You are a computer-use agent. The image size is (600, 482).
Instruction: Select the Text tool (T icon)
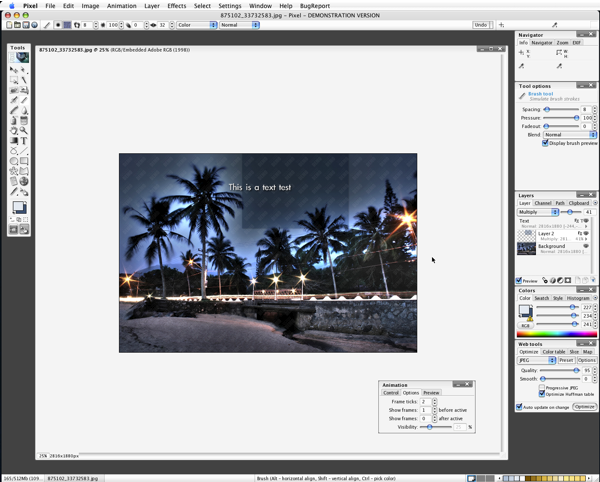click(x=24, y=141)
